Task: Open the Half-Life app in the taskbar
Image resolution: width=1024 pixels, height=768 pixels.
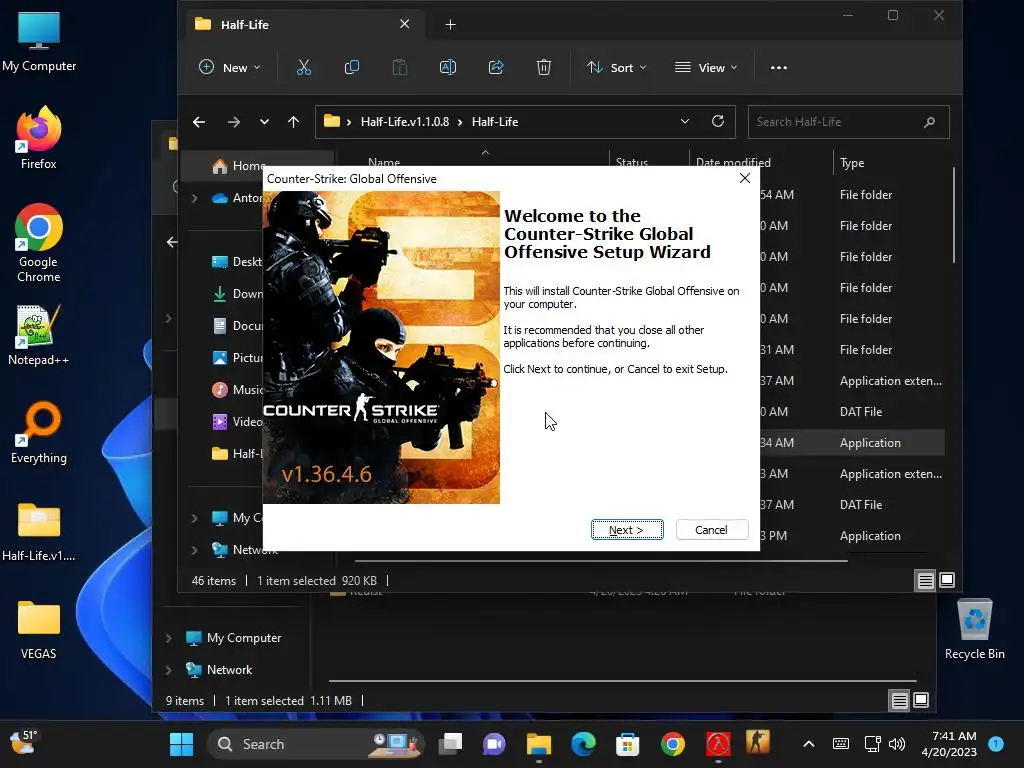Action: click(x=717, y=744)
